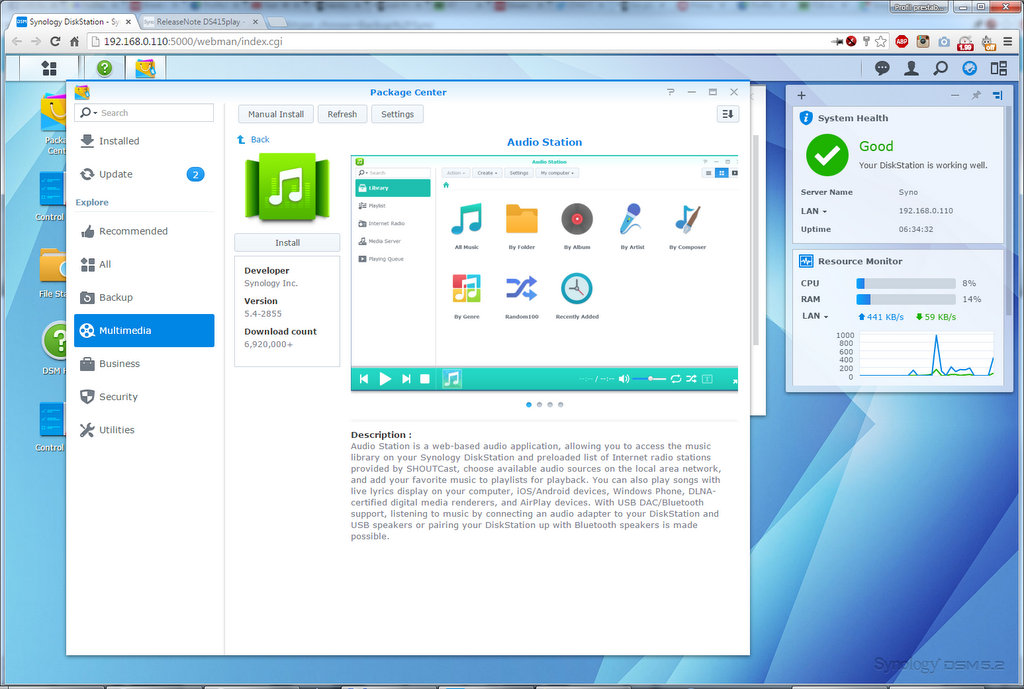Image resolution: width=1024 pixels, height=689 pixels.
Task: Switch to the Synology DiskStation browser tab
Action: 74,22
